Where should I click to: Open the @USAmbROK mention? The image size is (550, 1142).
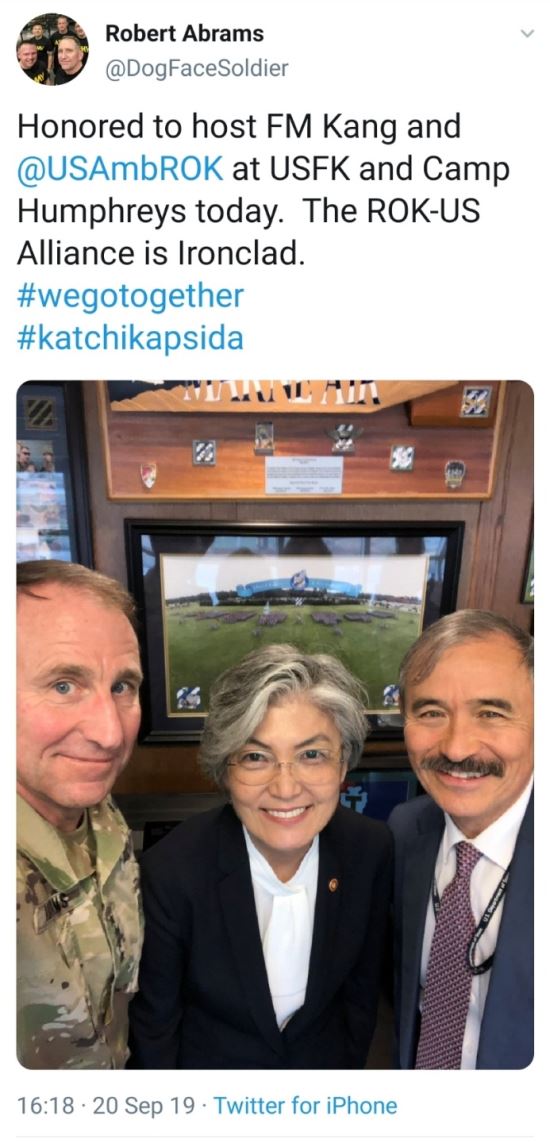click(x=120, y=169)
